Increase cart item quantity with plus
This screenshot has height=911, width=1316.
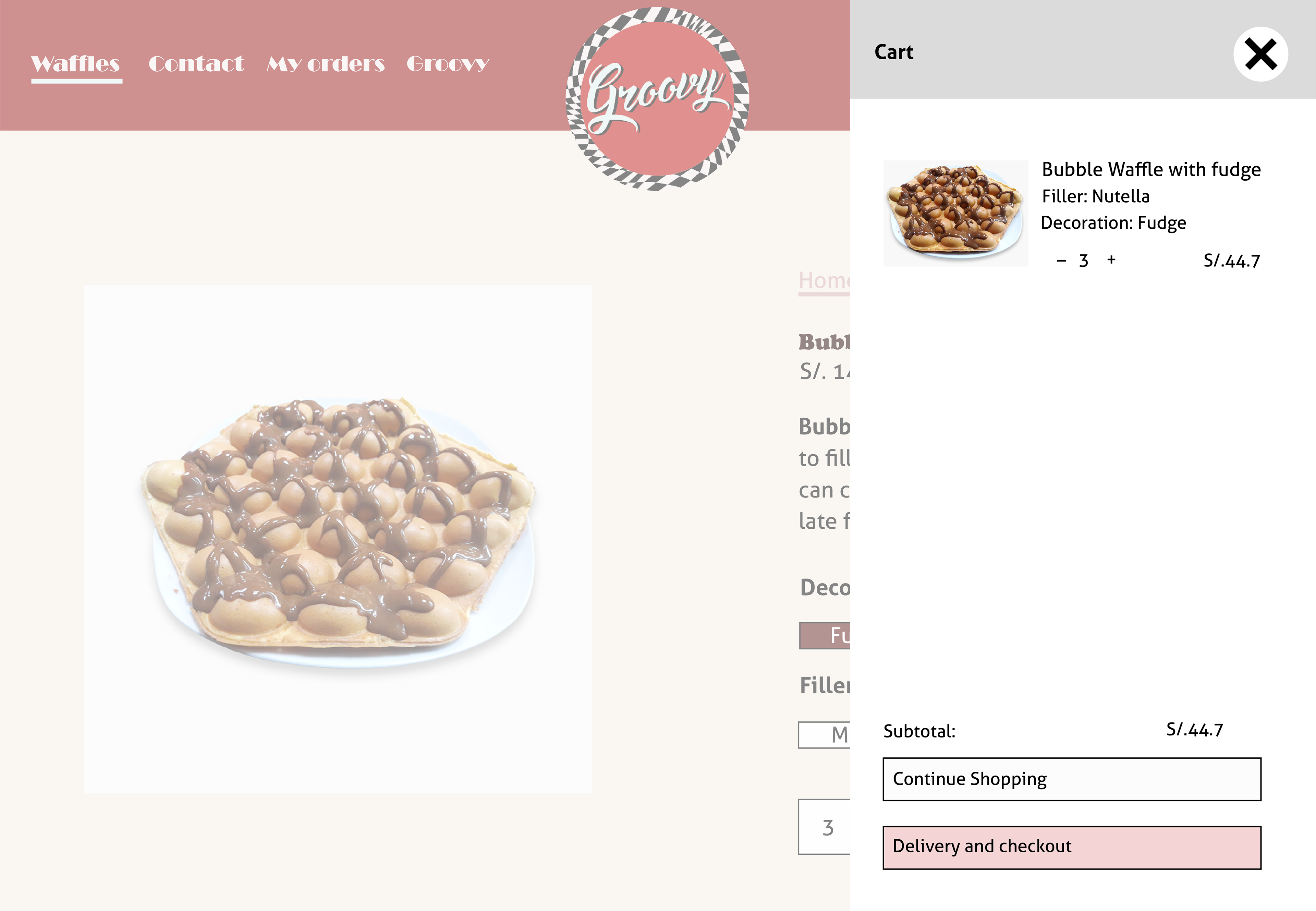click(1111, 260)
